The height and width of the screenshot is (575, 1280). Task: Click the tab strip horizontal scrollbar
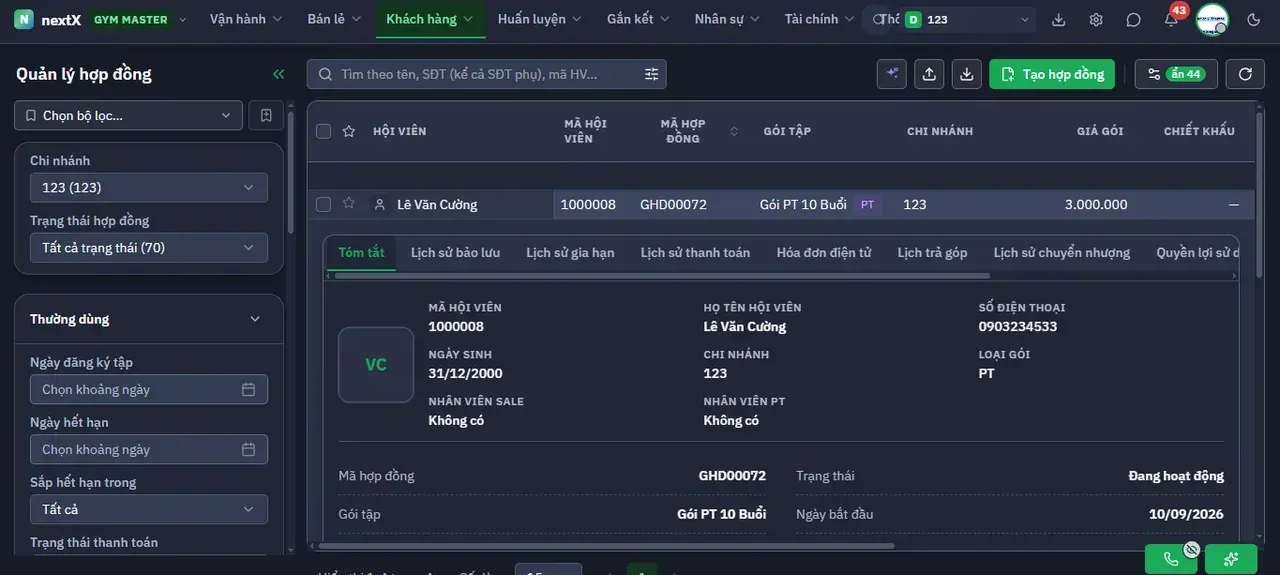click(660, 276)
